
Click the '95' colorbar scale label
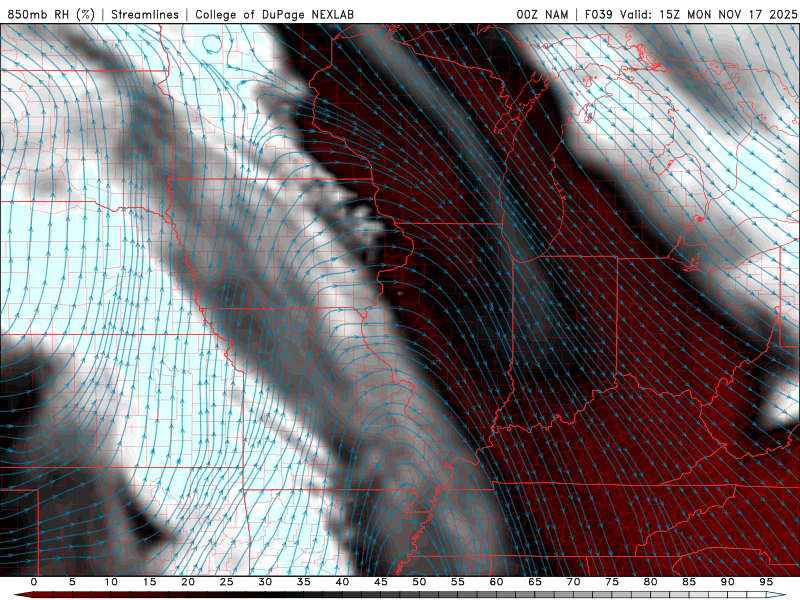point(765,582)
